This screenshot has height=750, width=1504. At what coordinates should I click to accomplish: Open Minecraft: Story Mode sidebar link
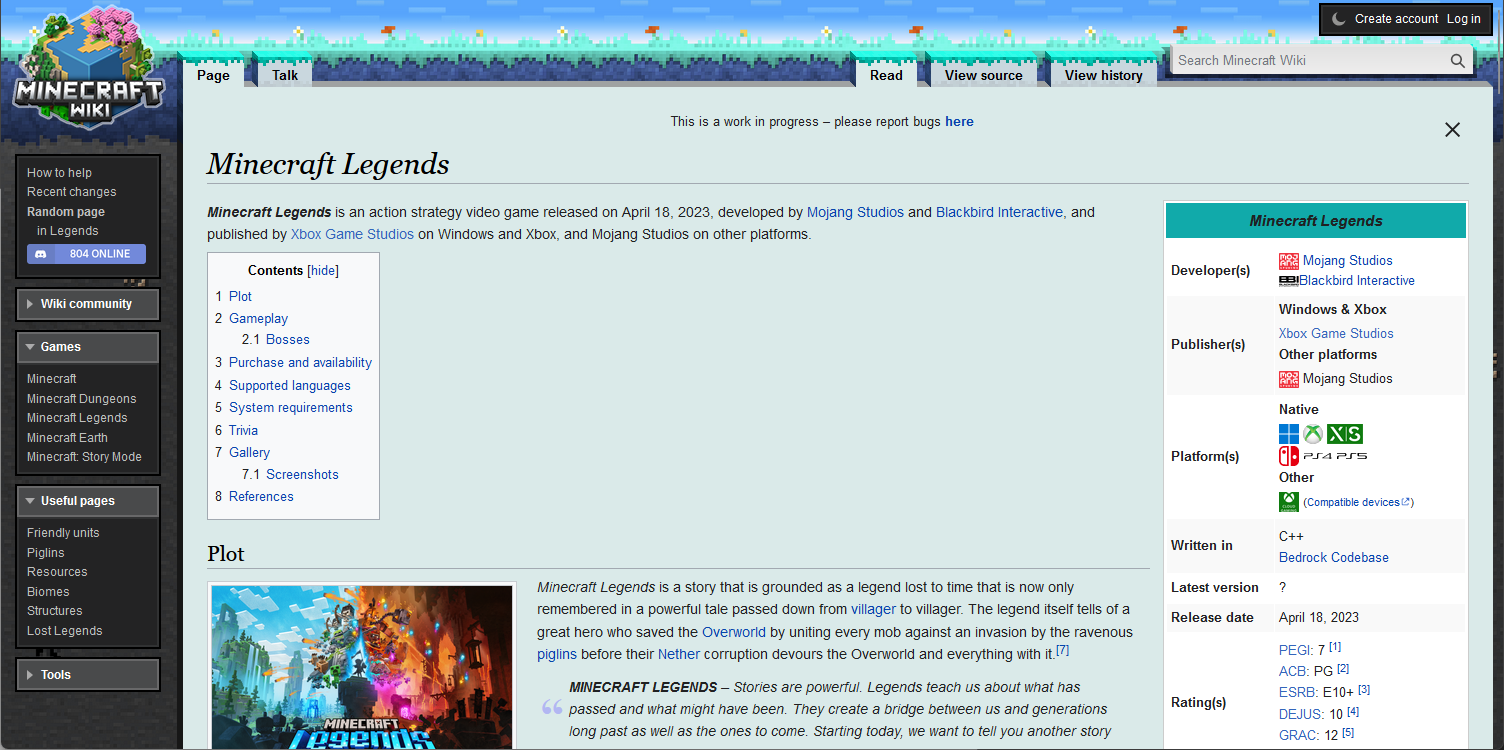pos(85,457)
